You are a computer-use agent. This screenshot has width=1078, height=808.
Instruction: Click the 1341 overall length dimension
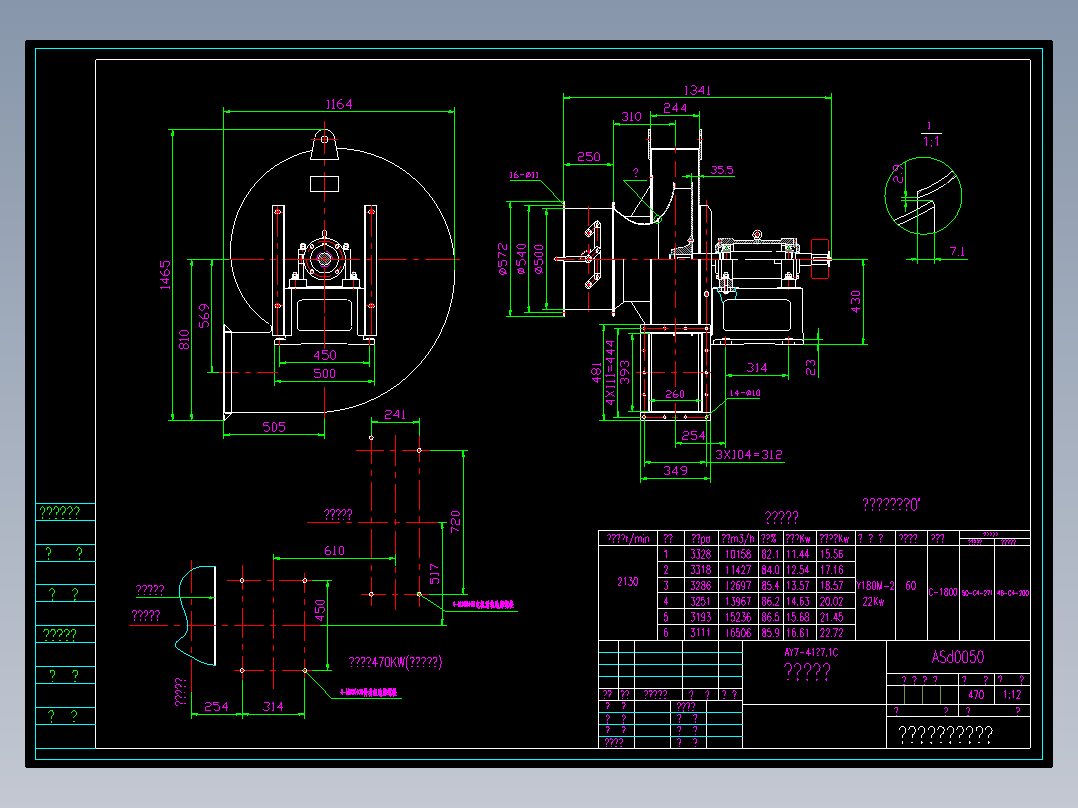click(x=696, y=90)
